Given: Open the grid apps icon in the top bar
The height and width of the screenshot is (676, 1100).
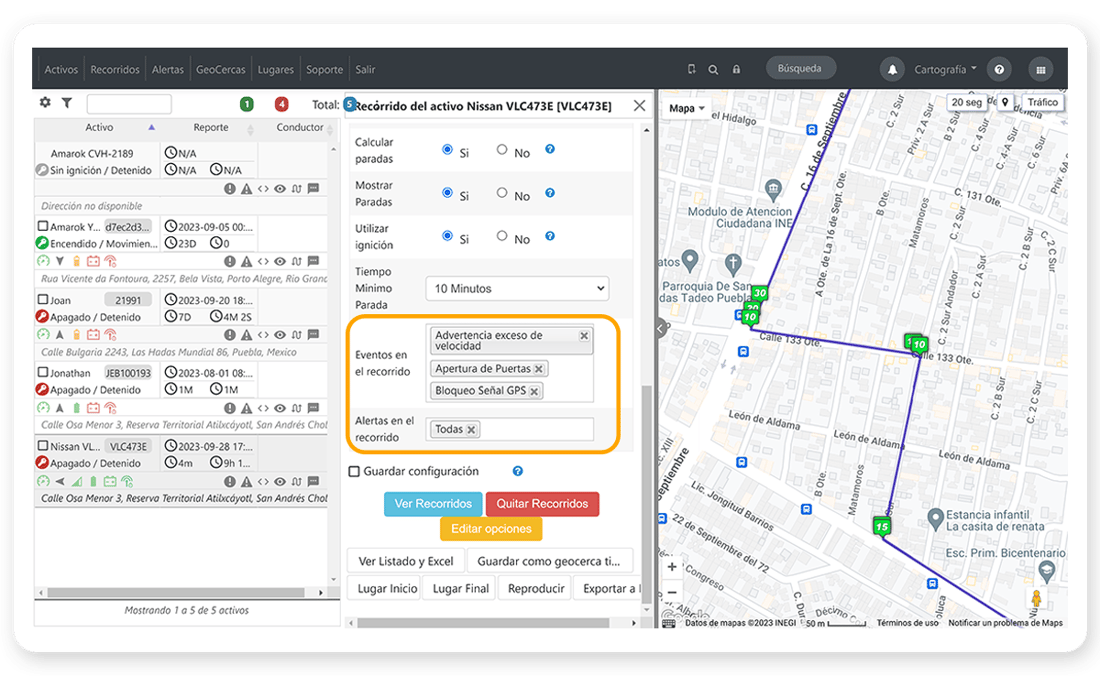Looking at the screenshot, I should tap(1041, 69).
